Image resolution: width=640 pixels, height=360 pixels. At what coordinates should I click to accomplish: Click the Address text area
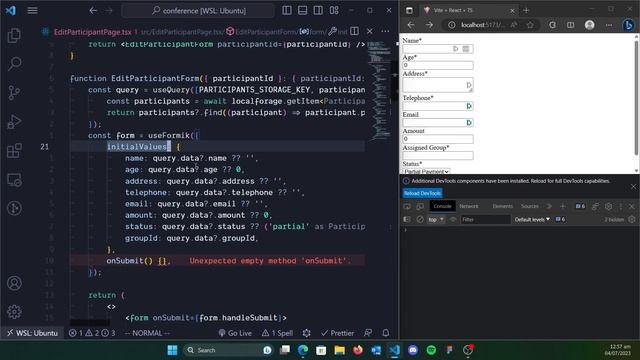438,85
